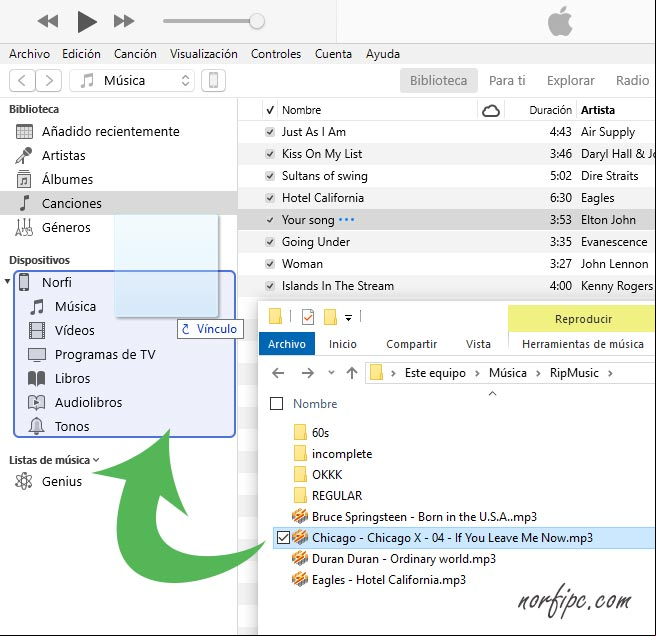This screenshot has height=636, width=656.
Task: Open Libros book icon under Norfi
Action: point(37,379)
